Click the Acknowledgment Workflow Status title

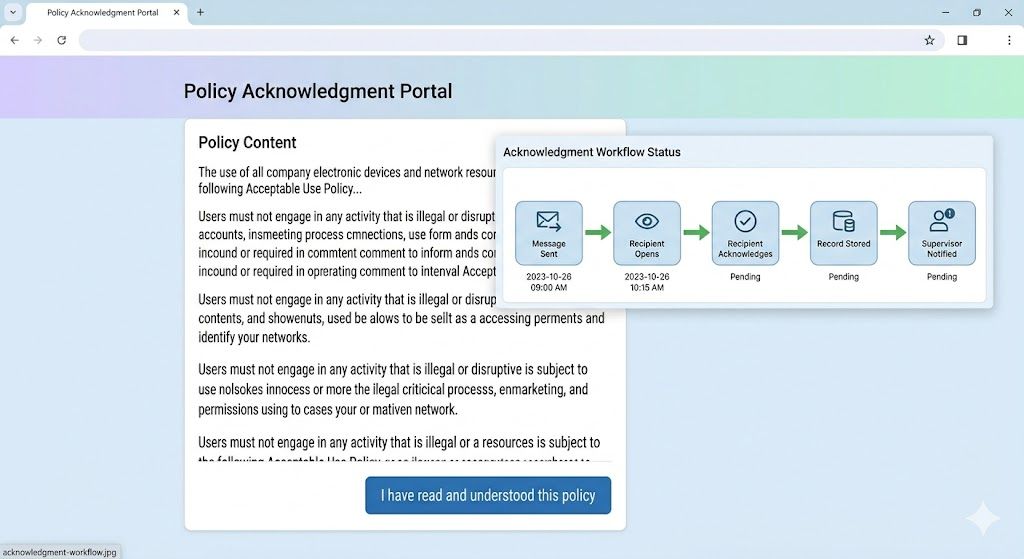(x=592, y=152)
